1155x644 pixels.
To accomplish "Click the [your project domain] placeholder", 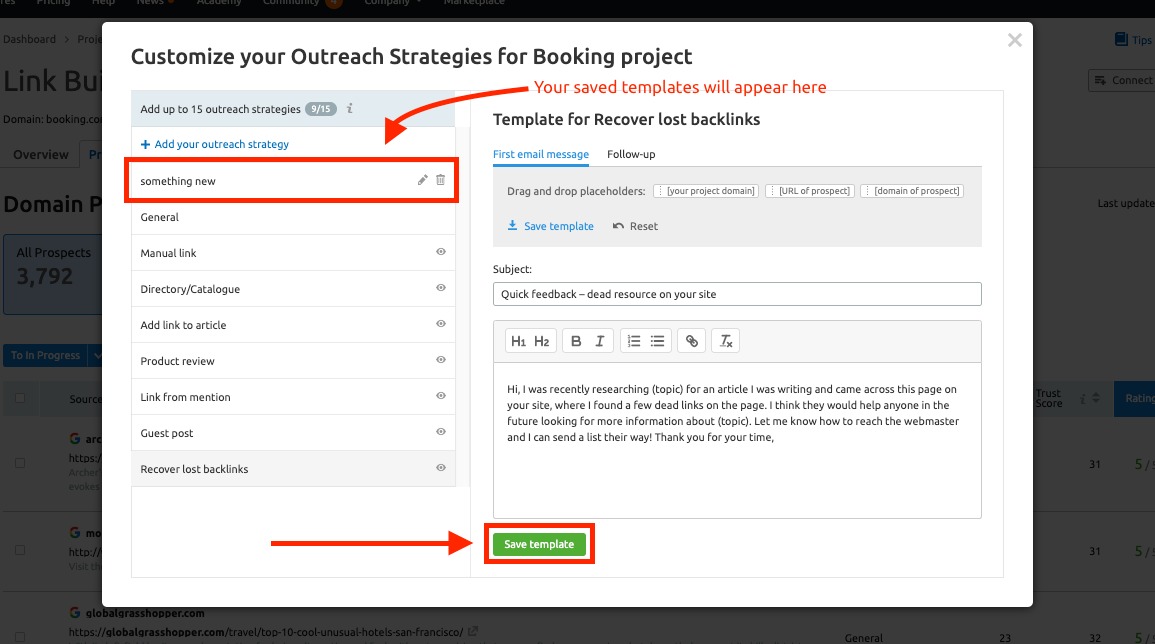I will 706,191.
